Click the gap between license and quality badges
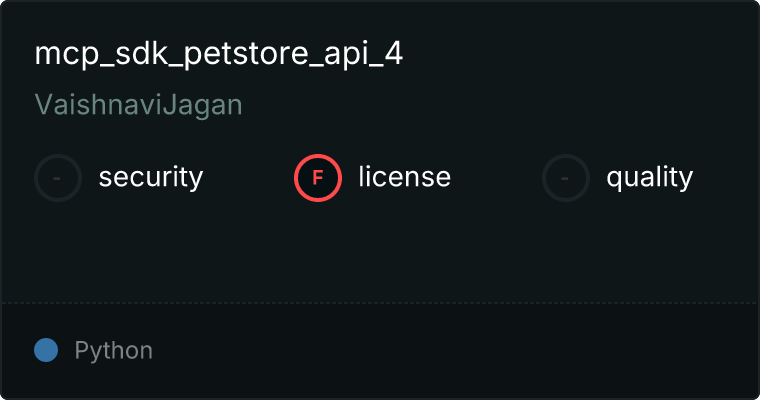Image resolution: width=760 pixels, height=400 pixels. 496,178
